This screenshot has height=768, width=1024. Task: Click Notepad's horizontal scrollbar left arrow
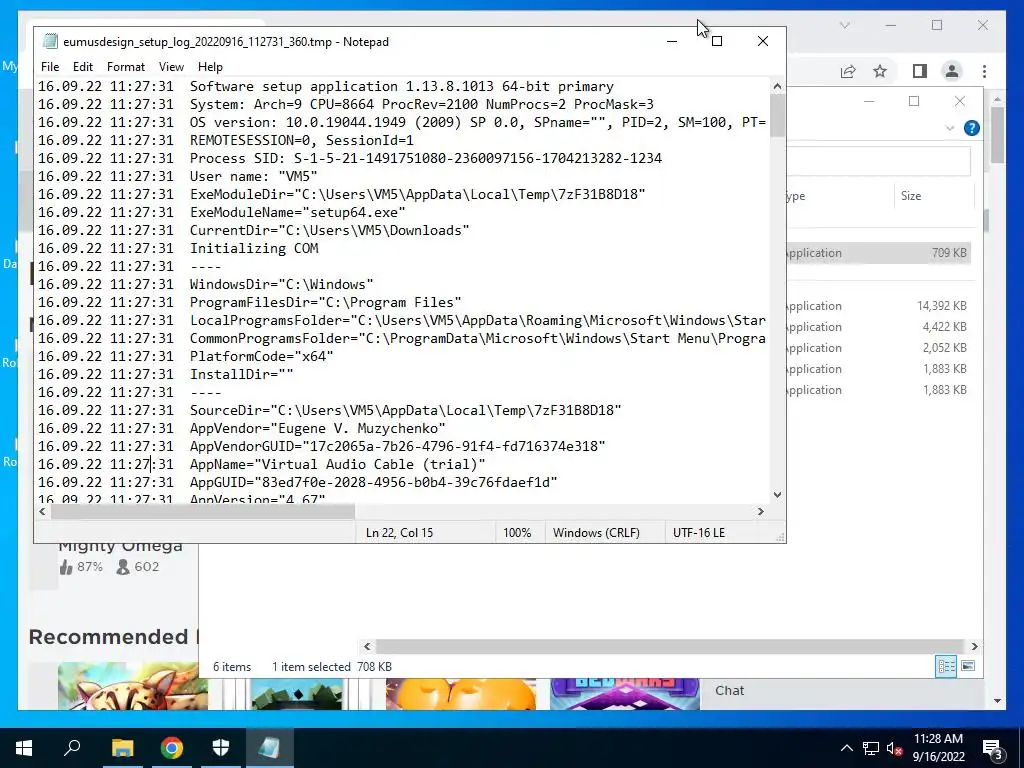pyautogui.click(x=42, y=511)
